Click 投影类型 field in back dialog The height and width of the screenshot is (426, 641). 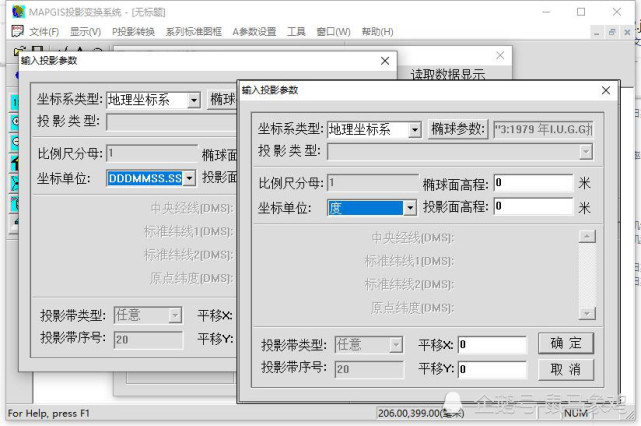click(x=171, y=122)
